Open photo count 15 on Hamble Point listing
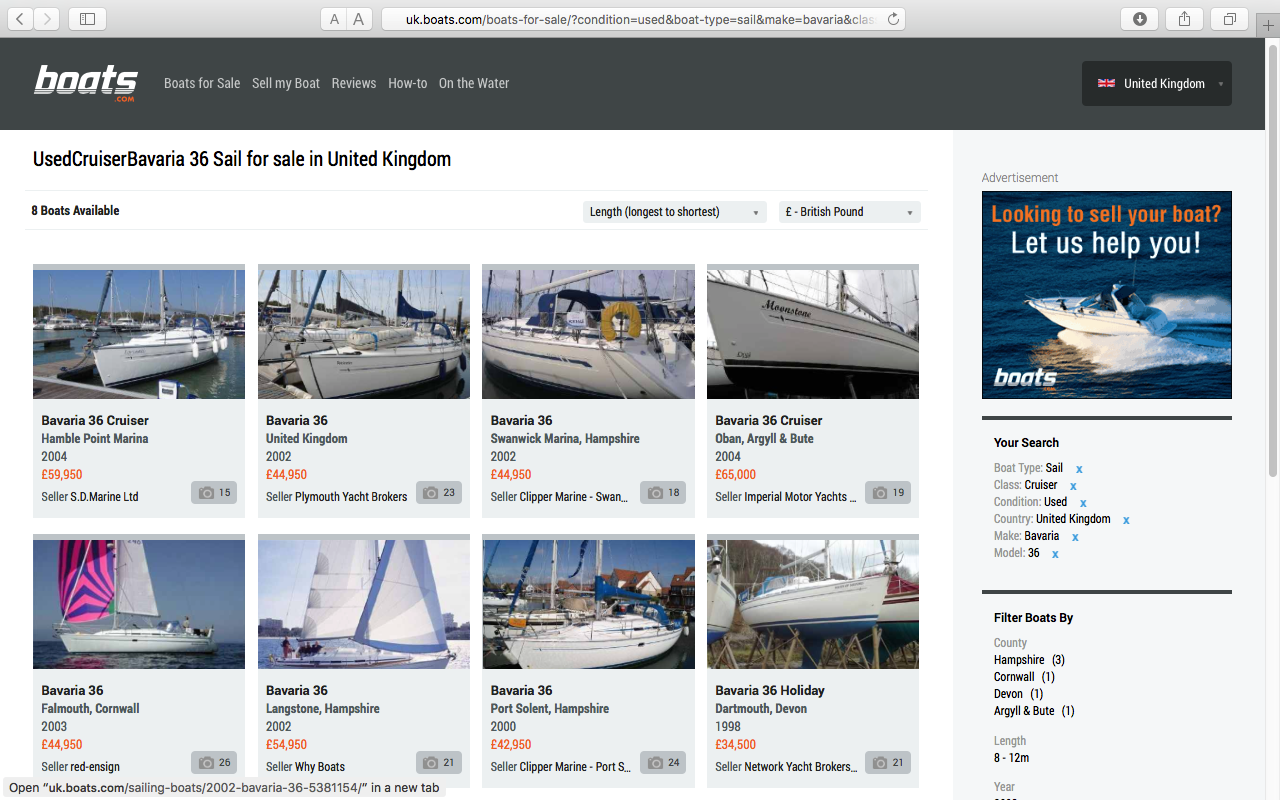 (214, 493)
